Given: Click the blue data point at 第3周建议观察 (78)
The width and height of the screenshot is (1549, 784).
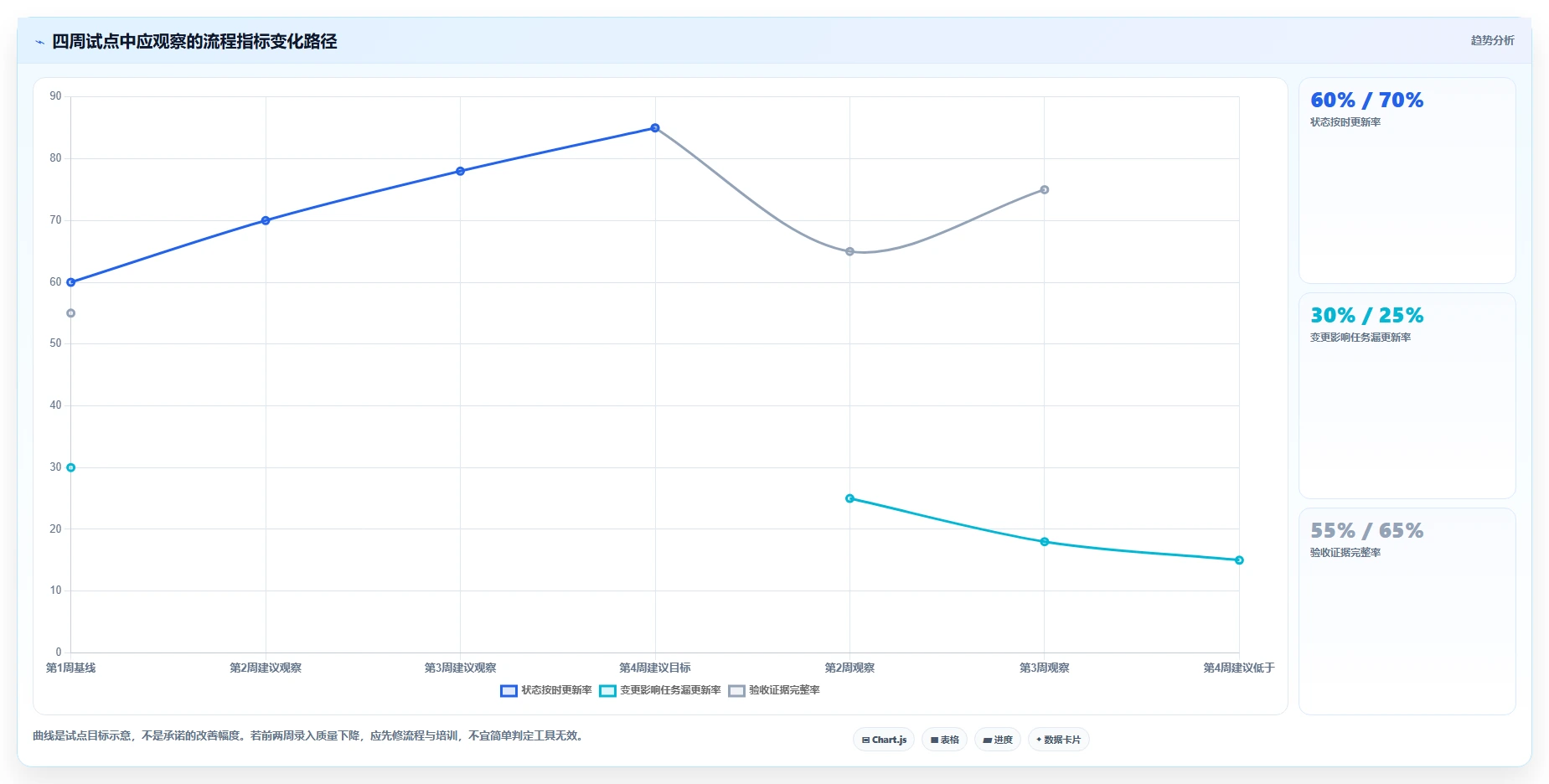Looking at the screenshot, I should tap(460, 172).
